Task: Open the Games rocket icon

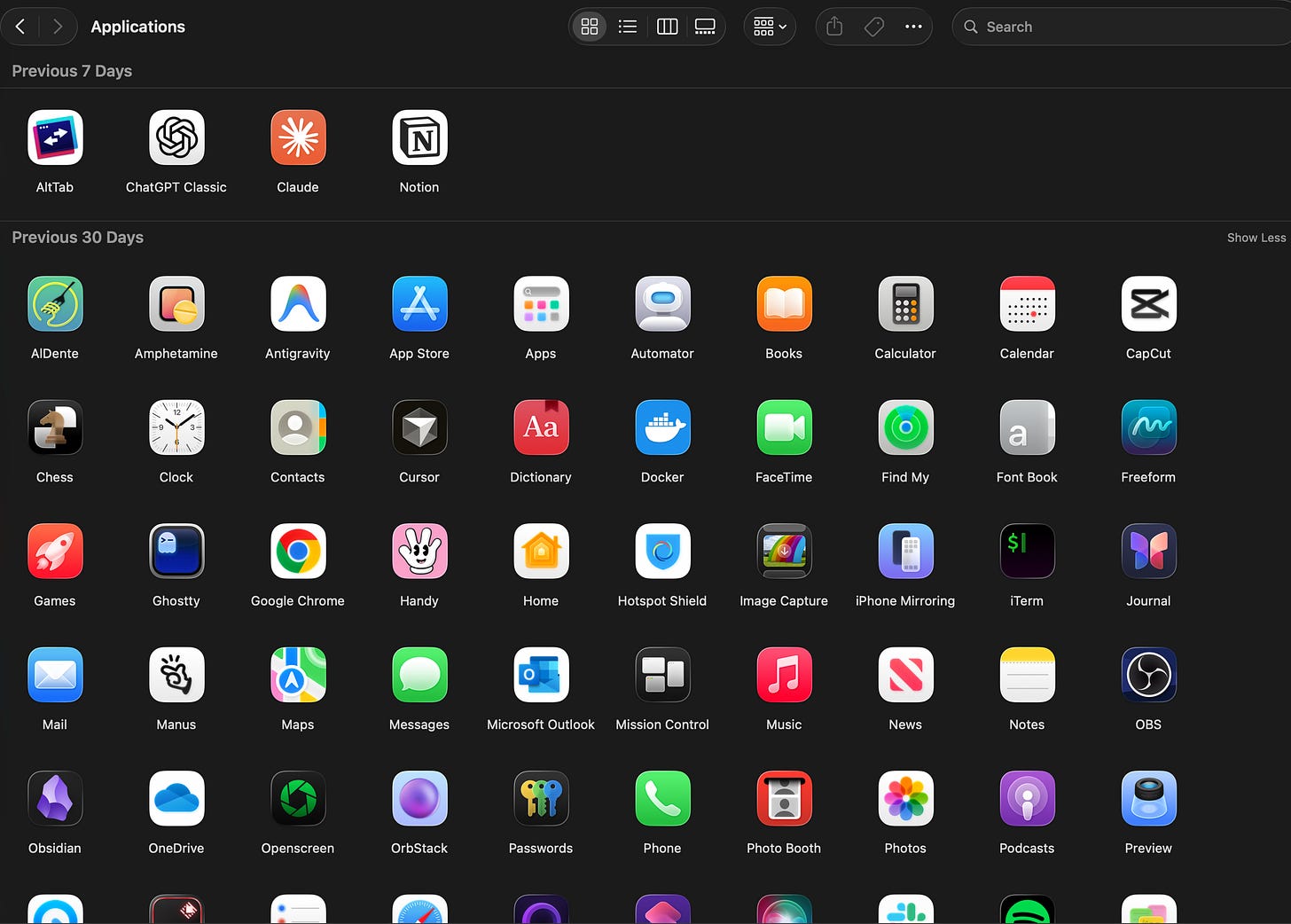Action: tap(55, 551)
